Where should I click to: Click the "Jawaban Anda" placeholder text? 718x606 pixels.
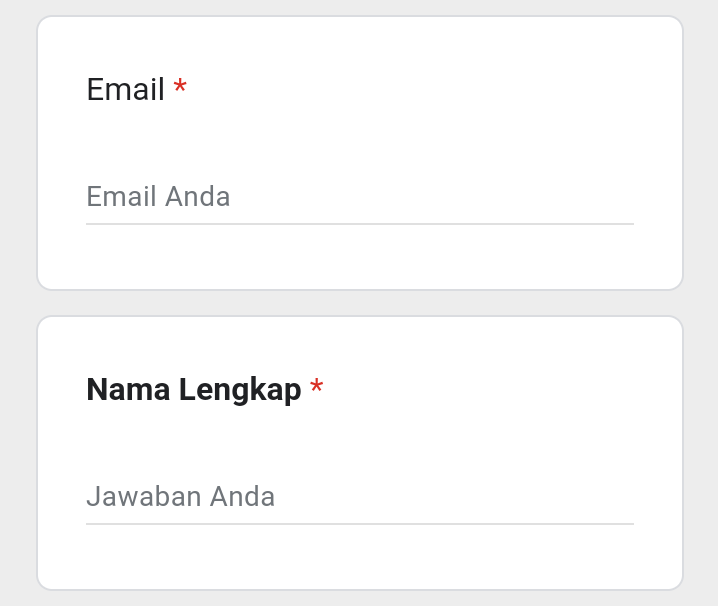point(180,496)
